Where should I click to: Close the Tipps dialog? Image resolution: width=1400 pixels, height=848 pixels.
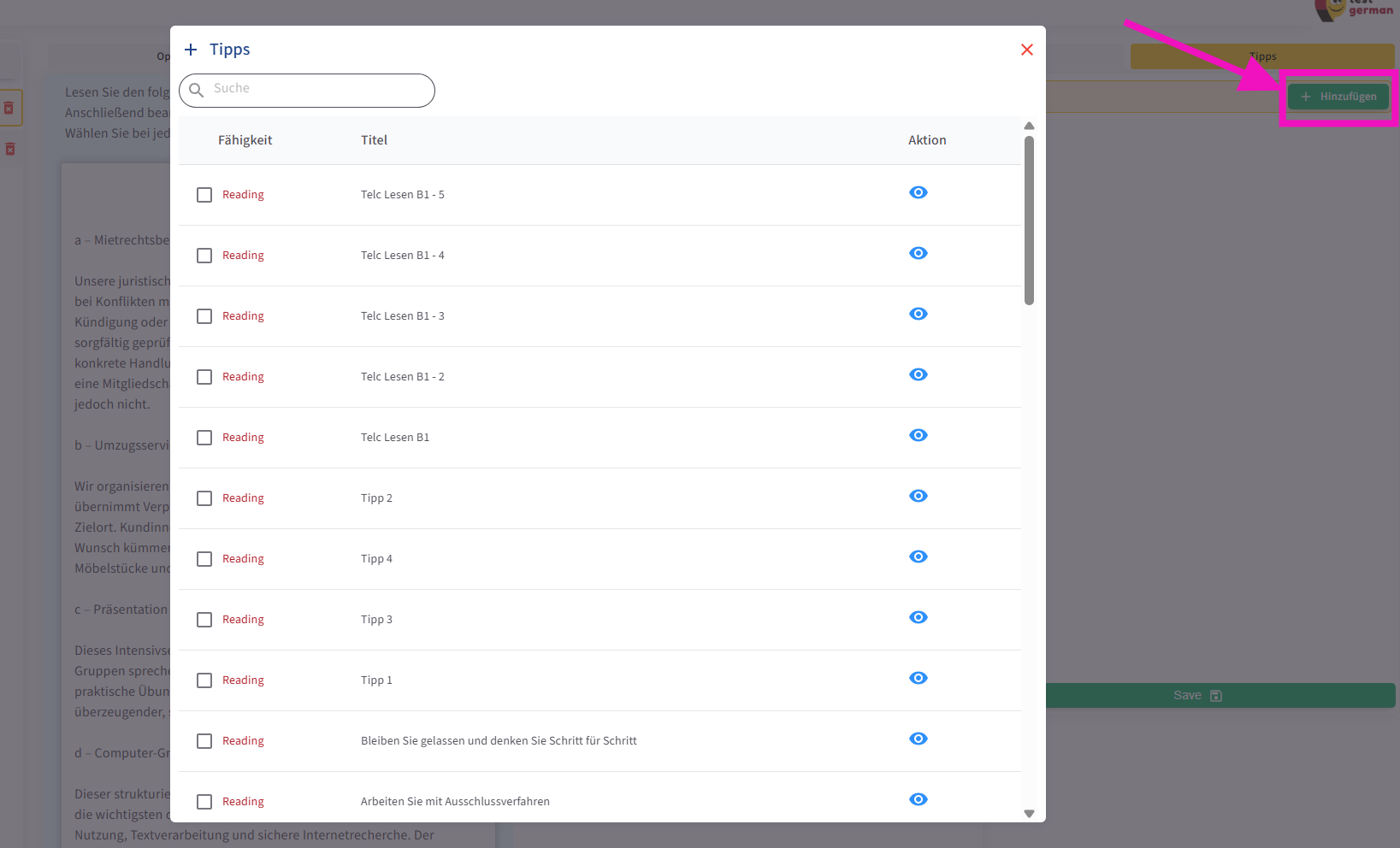point(1026,50)
